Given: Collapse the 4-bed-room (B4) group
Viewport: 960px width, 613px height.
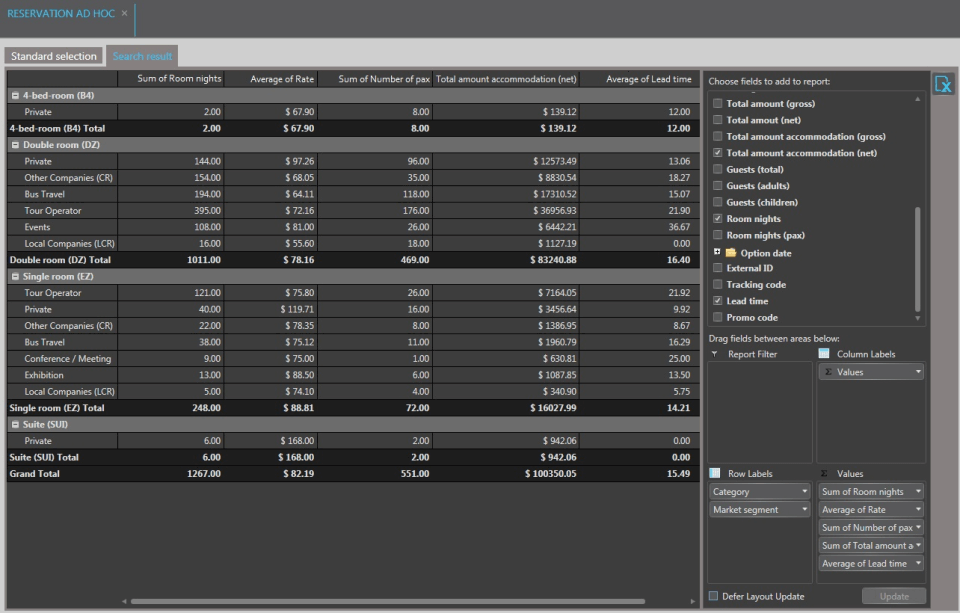Looking at the screenshot, I should click(x=14, y=96).
